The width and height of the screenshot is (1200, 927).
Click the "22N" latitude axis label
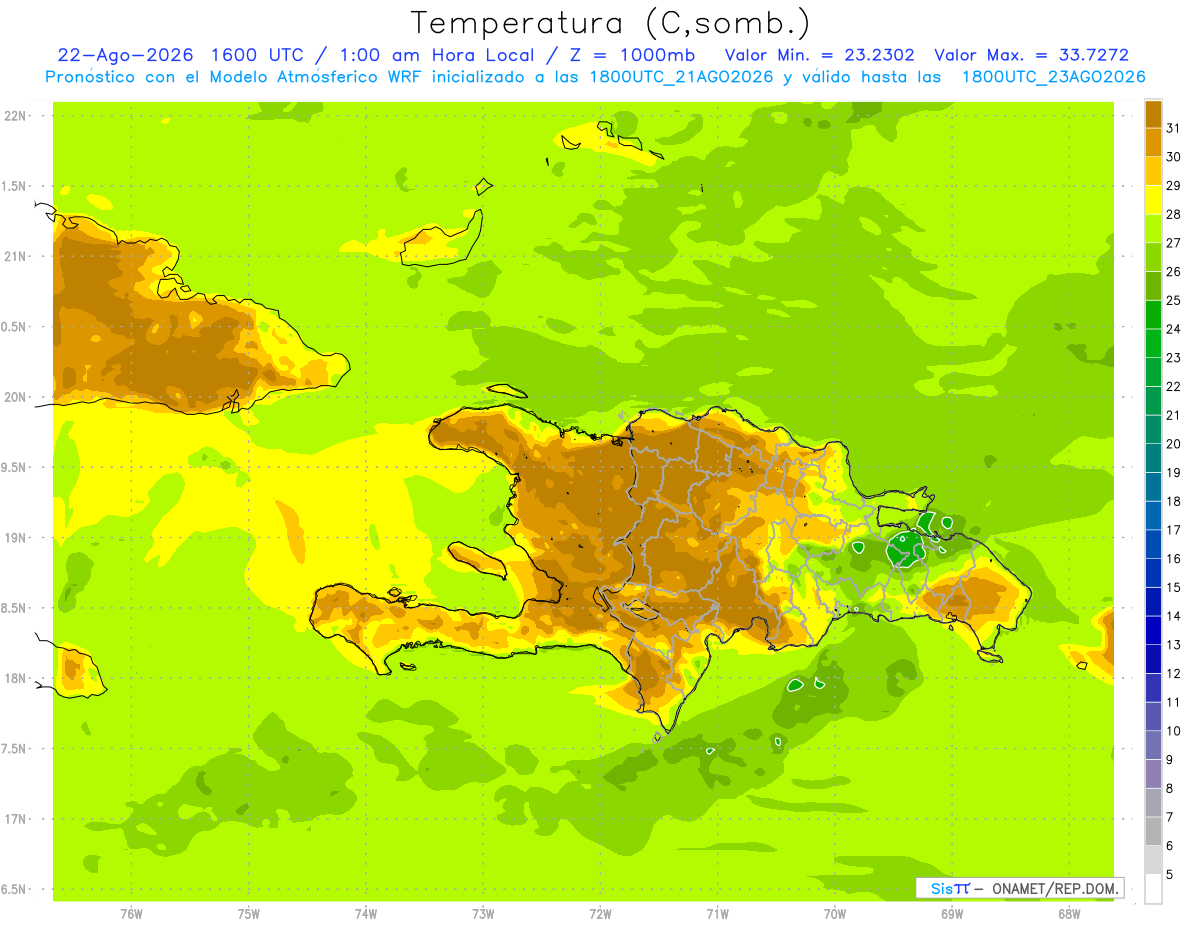[16, 116]
